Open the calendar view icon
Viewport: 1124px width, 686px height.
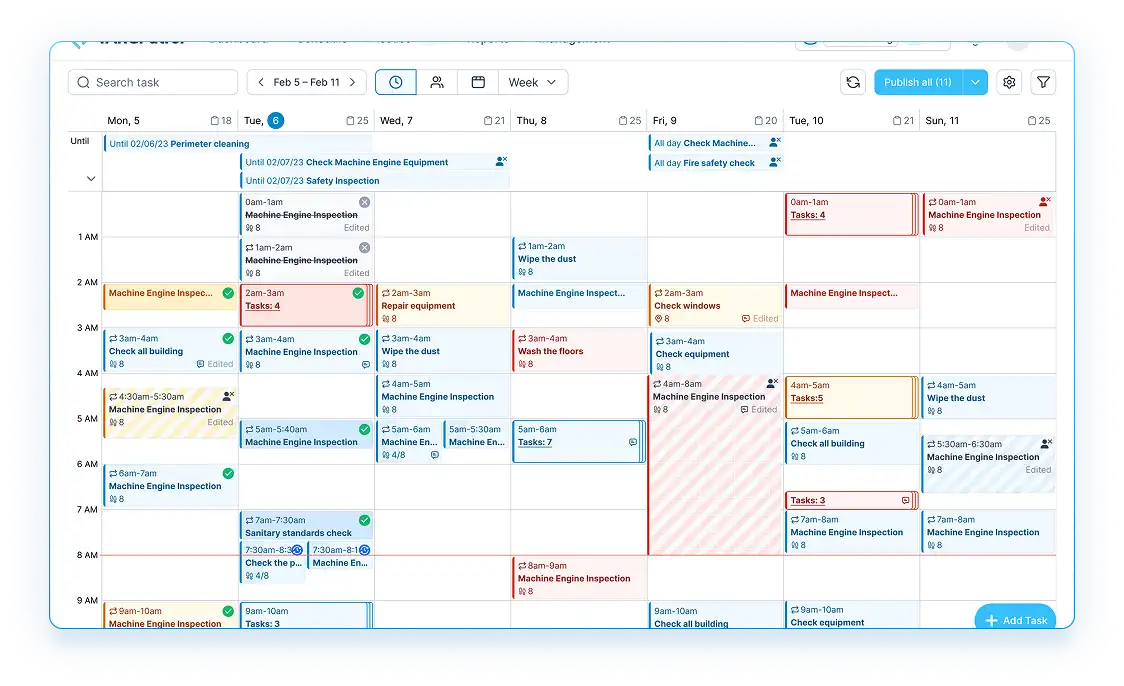[x=477, y=82]
